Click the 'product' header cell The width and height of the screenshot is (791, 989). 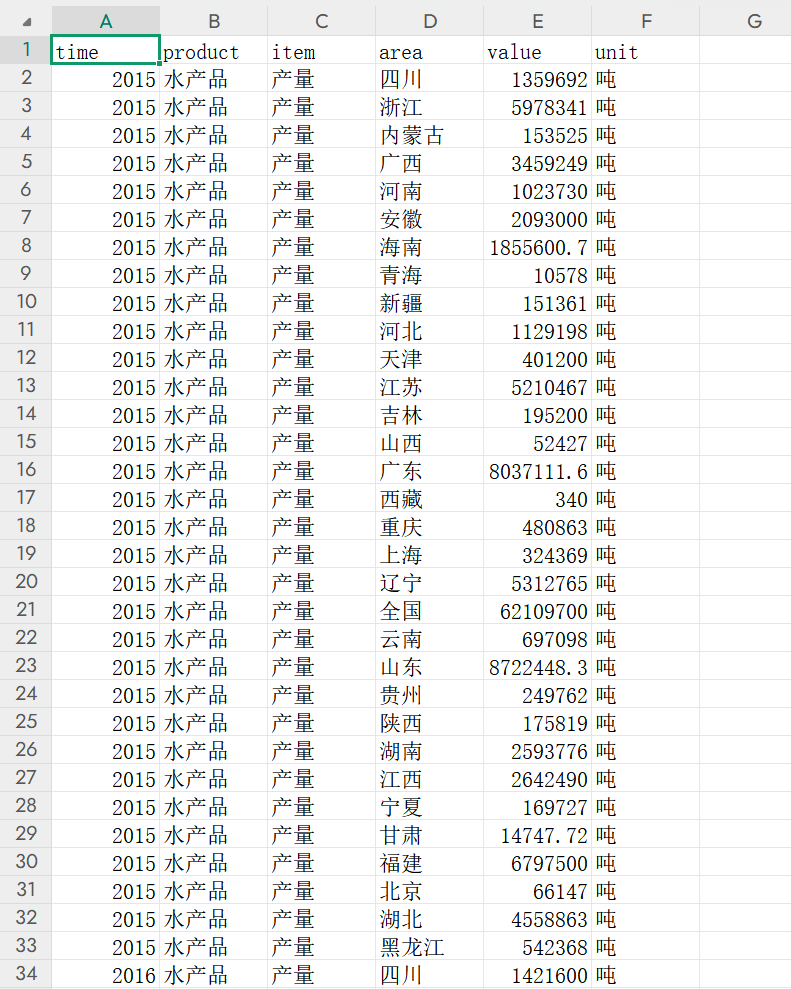pos(214,50)
